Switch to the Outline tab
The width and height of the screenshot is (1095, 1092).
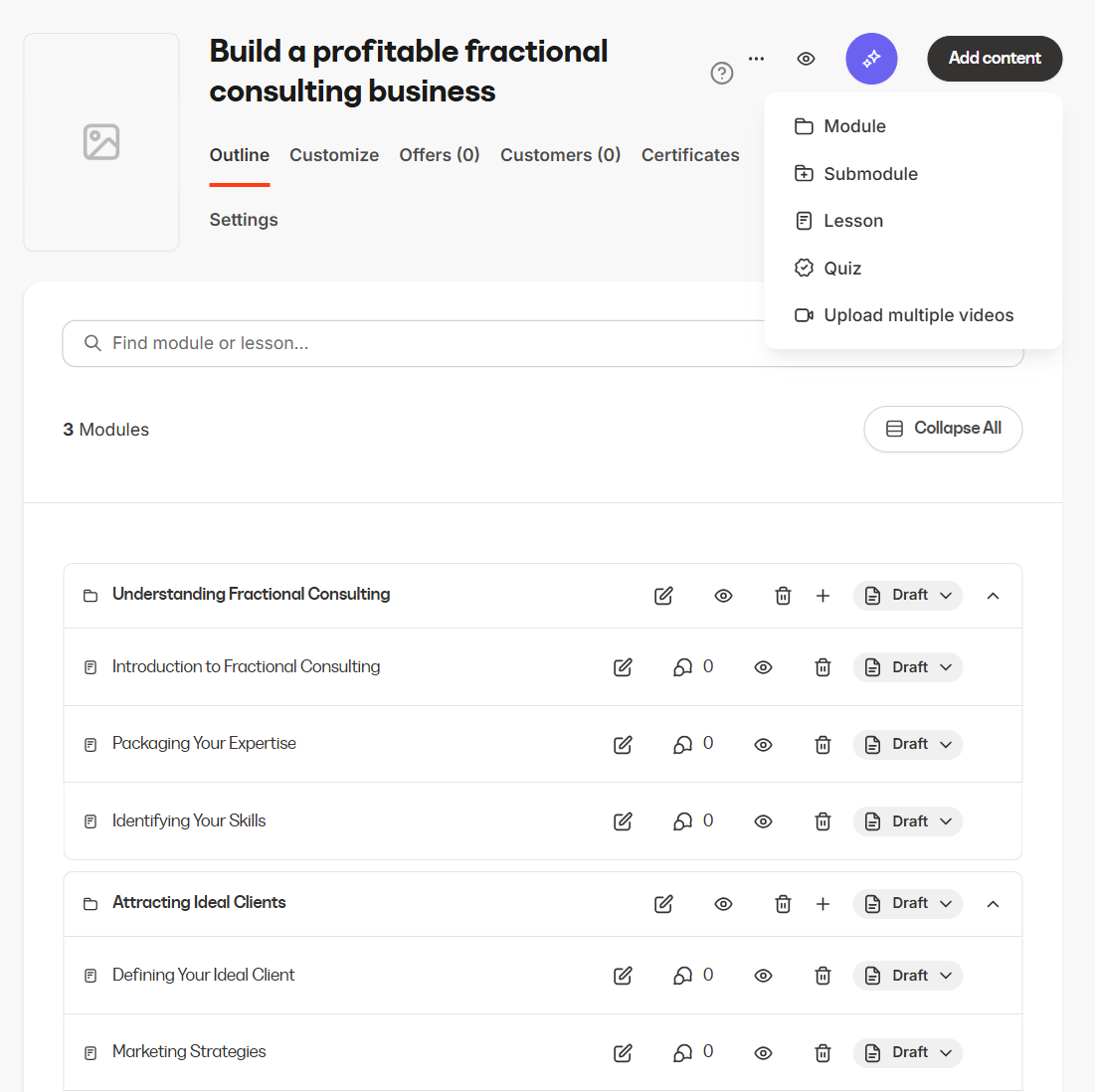point(240,155)
